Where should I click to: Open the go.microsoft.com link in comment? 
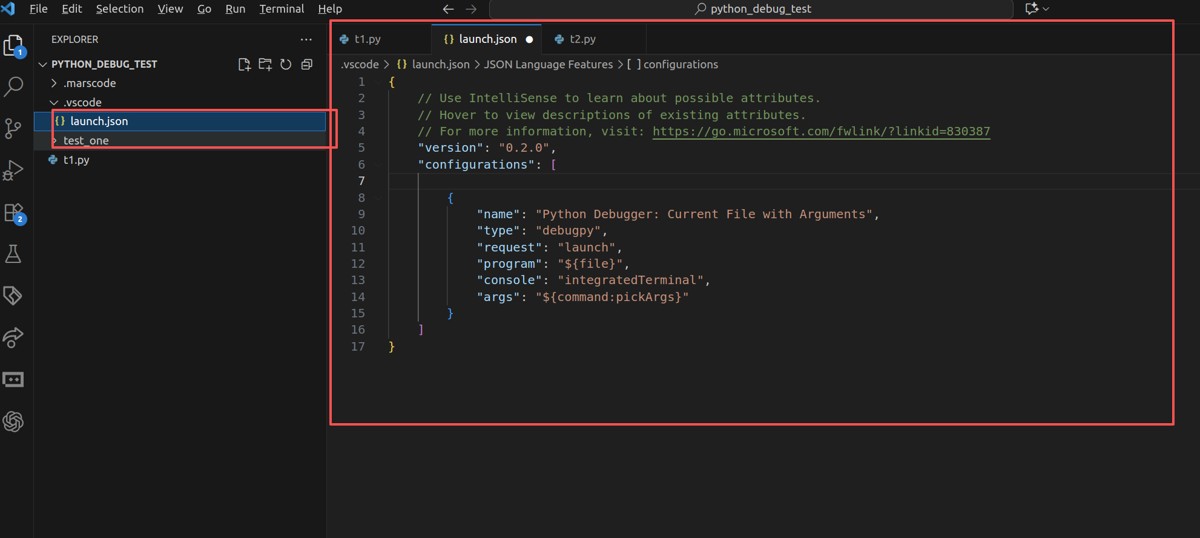(821, 131)
